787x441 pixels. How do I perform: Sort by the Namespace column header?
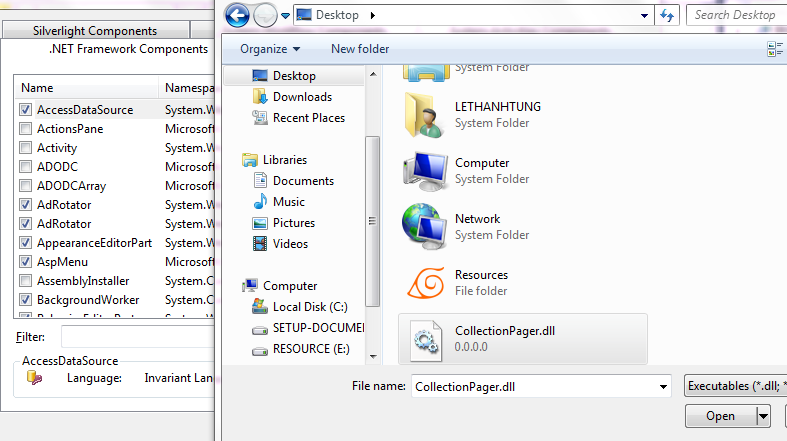click(x=187, y=88)
